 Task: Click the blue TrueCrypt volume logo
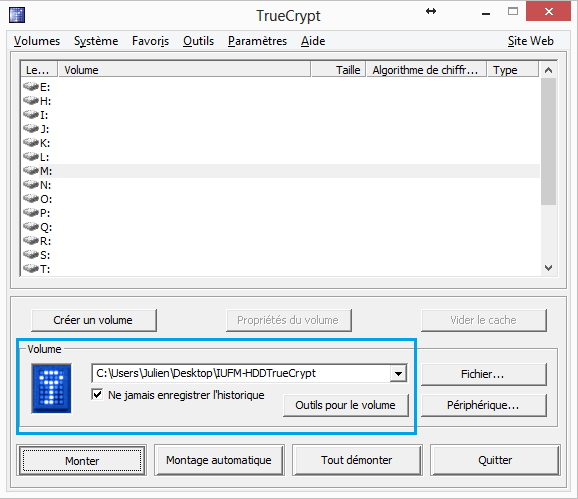(x=52, y=388)
